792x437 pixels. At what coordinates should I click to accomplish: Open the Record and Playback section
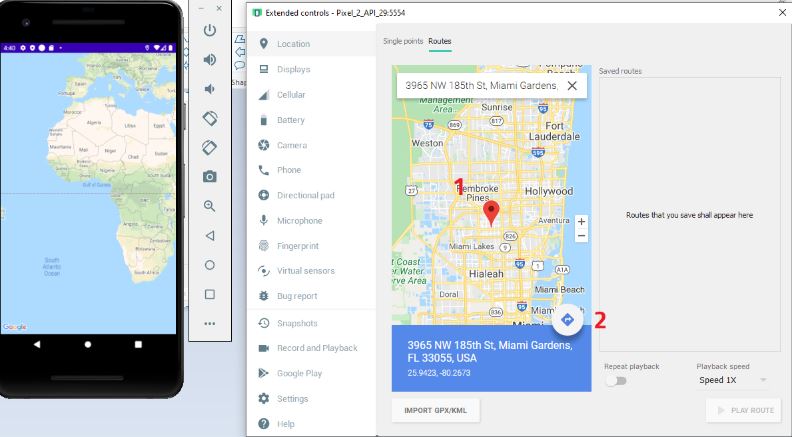point(311,348)
